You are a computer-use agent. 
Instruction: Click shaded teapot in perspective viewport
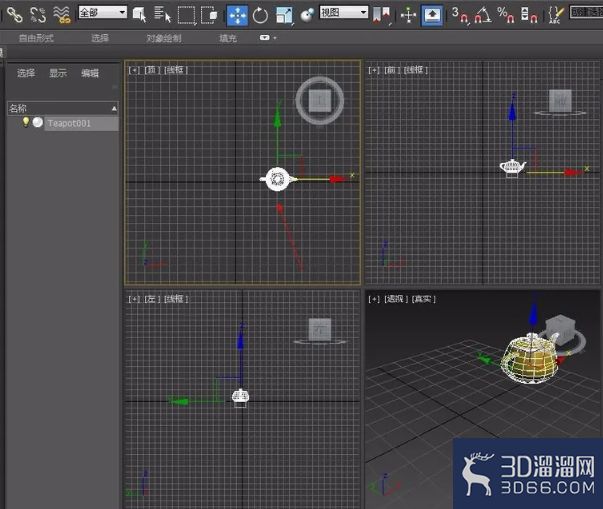531,359
